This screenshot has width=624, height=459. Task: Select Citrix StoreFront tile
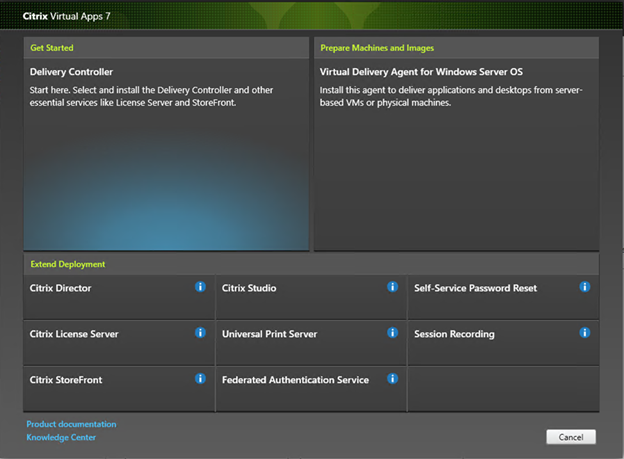pyautogui.click(x=119, y=389)
